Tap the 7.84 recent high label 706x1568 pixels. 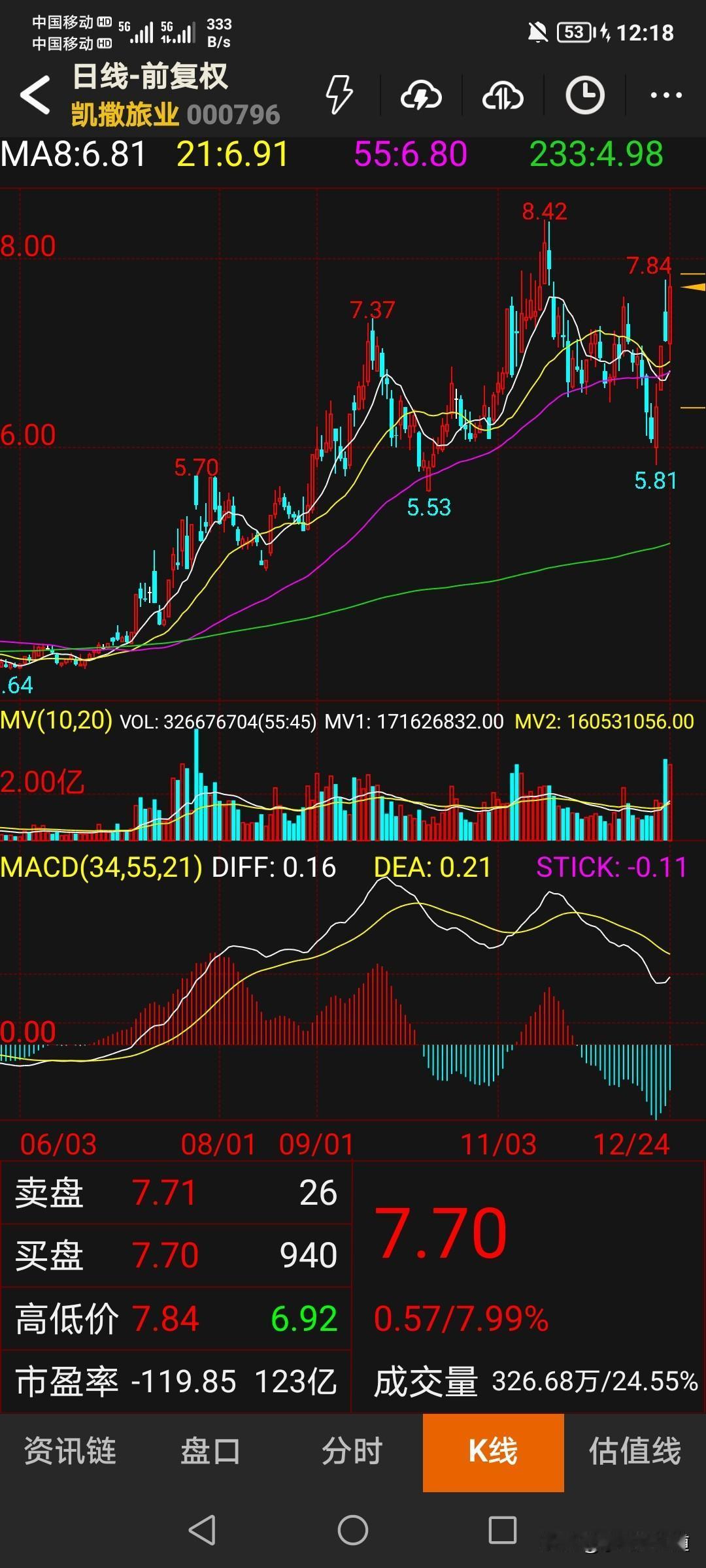pyautogui.click(x=649, y=266)
